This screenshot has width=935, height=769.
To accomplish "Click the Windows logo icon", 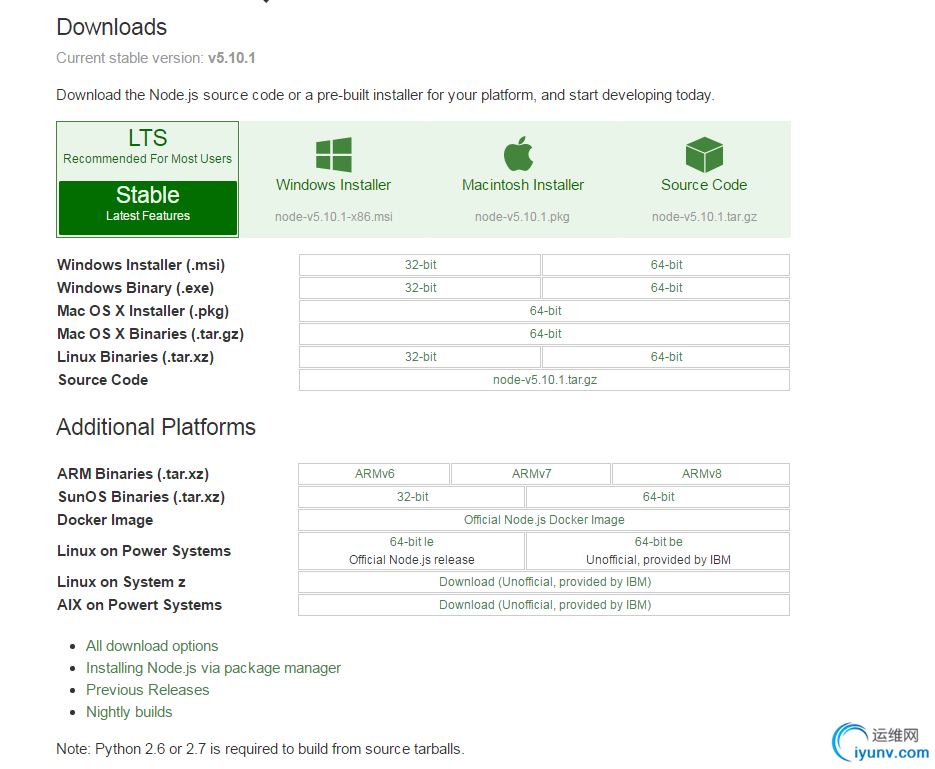I will [x=333, y=155].
